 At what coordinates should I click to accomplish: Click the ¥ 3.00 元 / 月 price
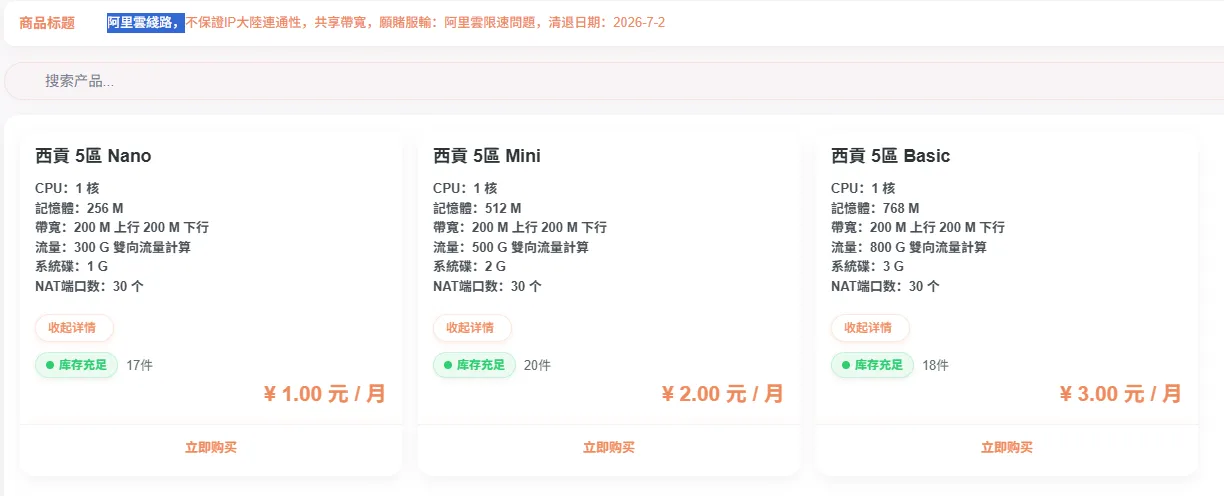coord(1120,394)
